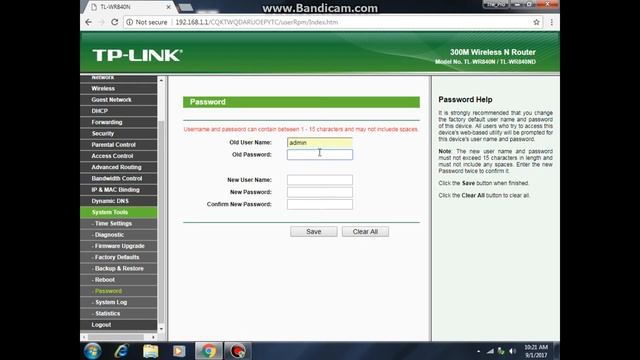Open File Explorer folder on taskbar
Screen dimensions: 640x360
(x=150, y=351)
